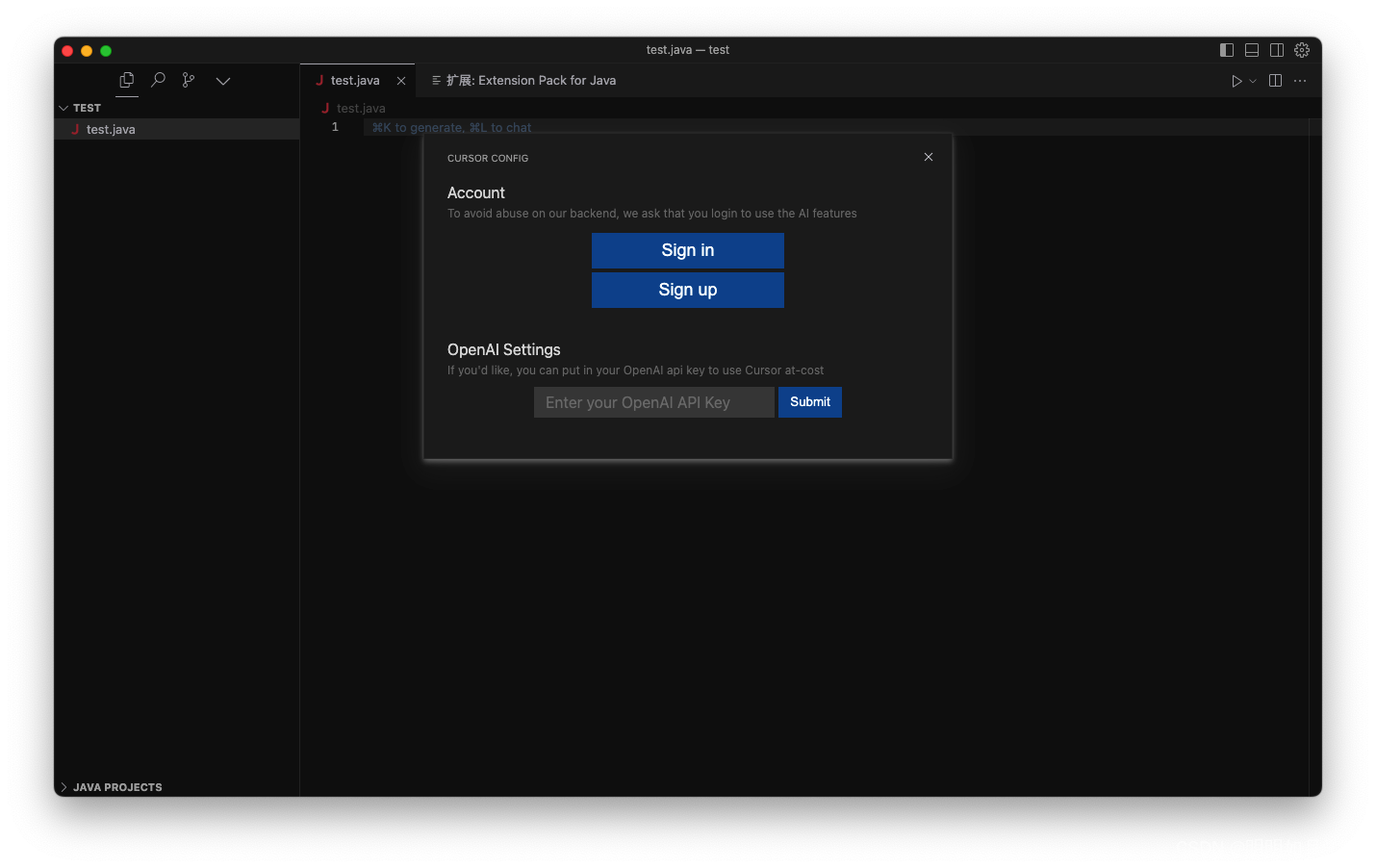
Task: Click test.java breadcrumb above editor
Action: 361,109
